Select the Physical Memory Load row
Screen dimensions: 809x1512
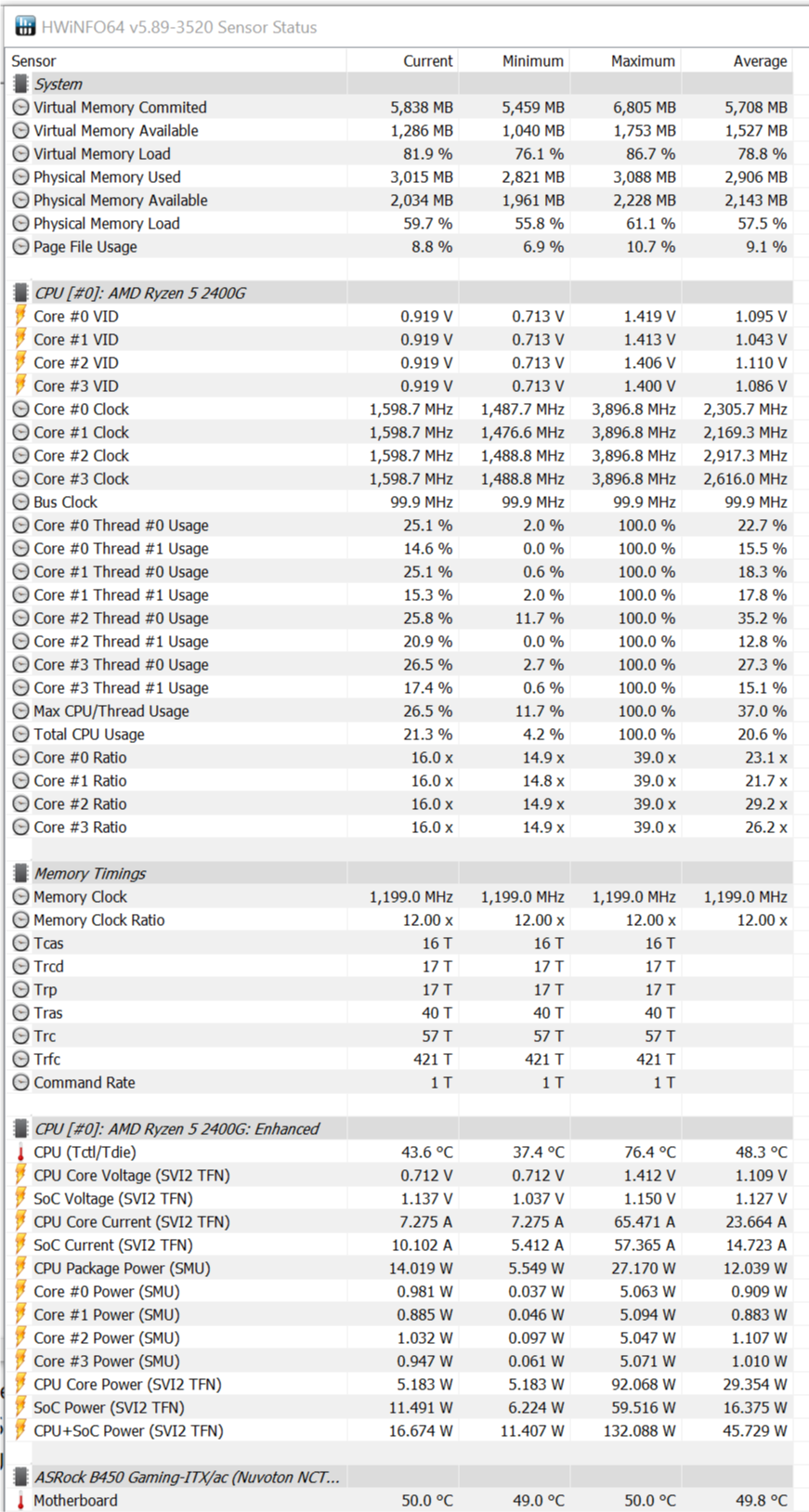click(107, 224)
